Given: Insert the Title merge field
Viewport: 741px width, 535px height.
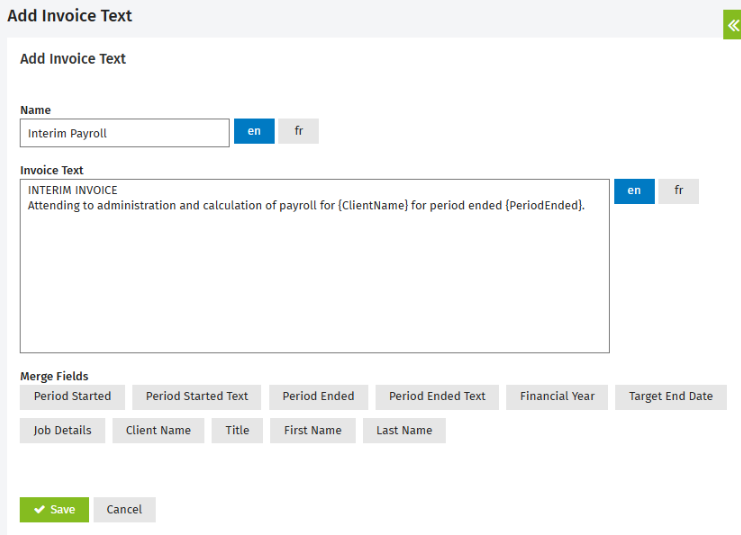Looking at the screenshot, I should click(237, 431).
